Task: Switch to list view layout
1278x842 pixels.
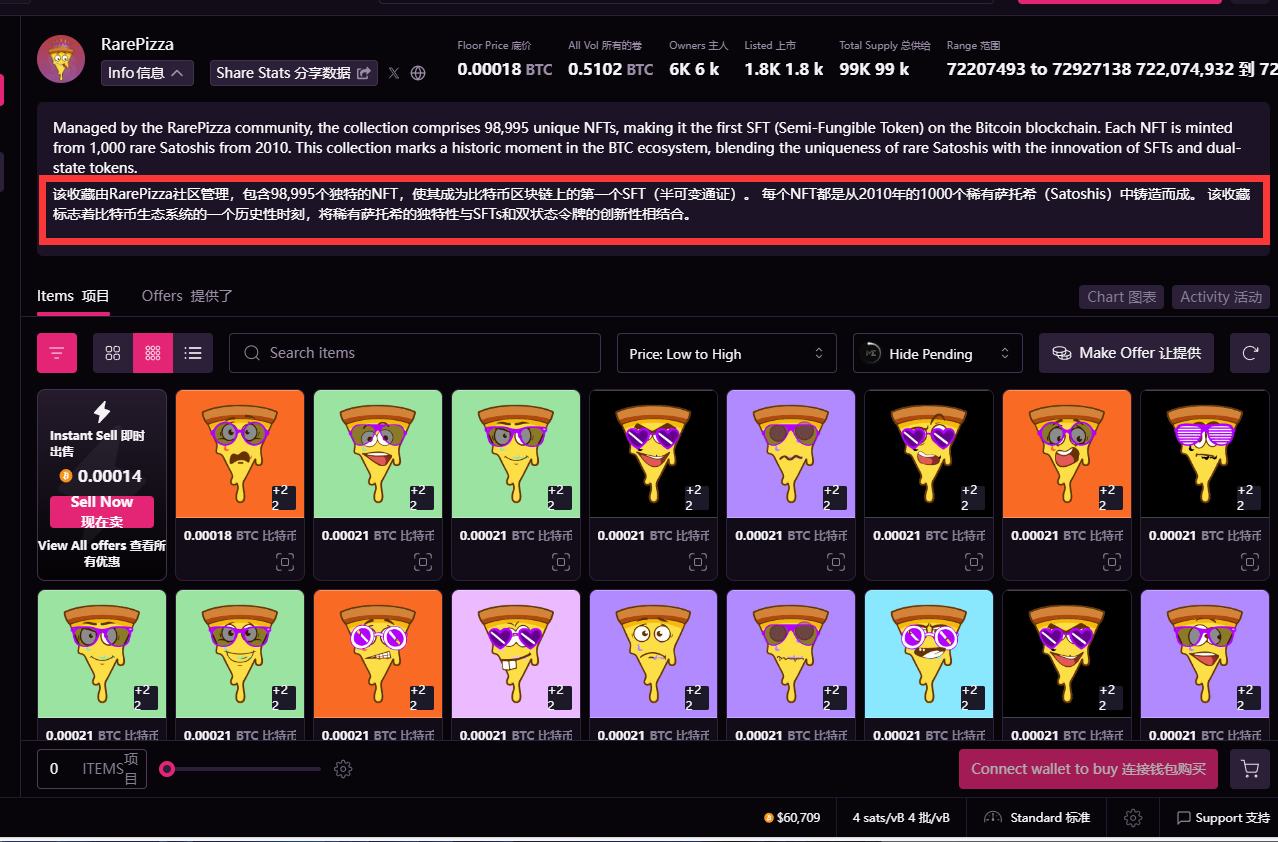Action: point(193,353)
